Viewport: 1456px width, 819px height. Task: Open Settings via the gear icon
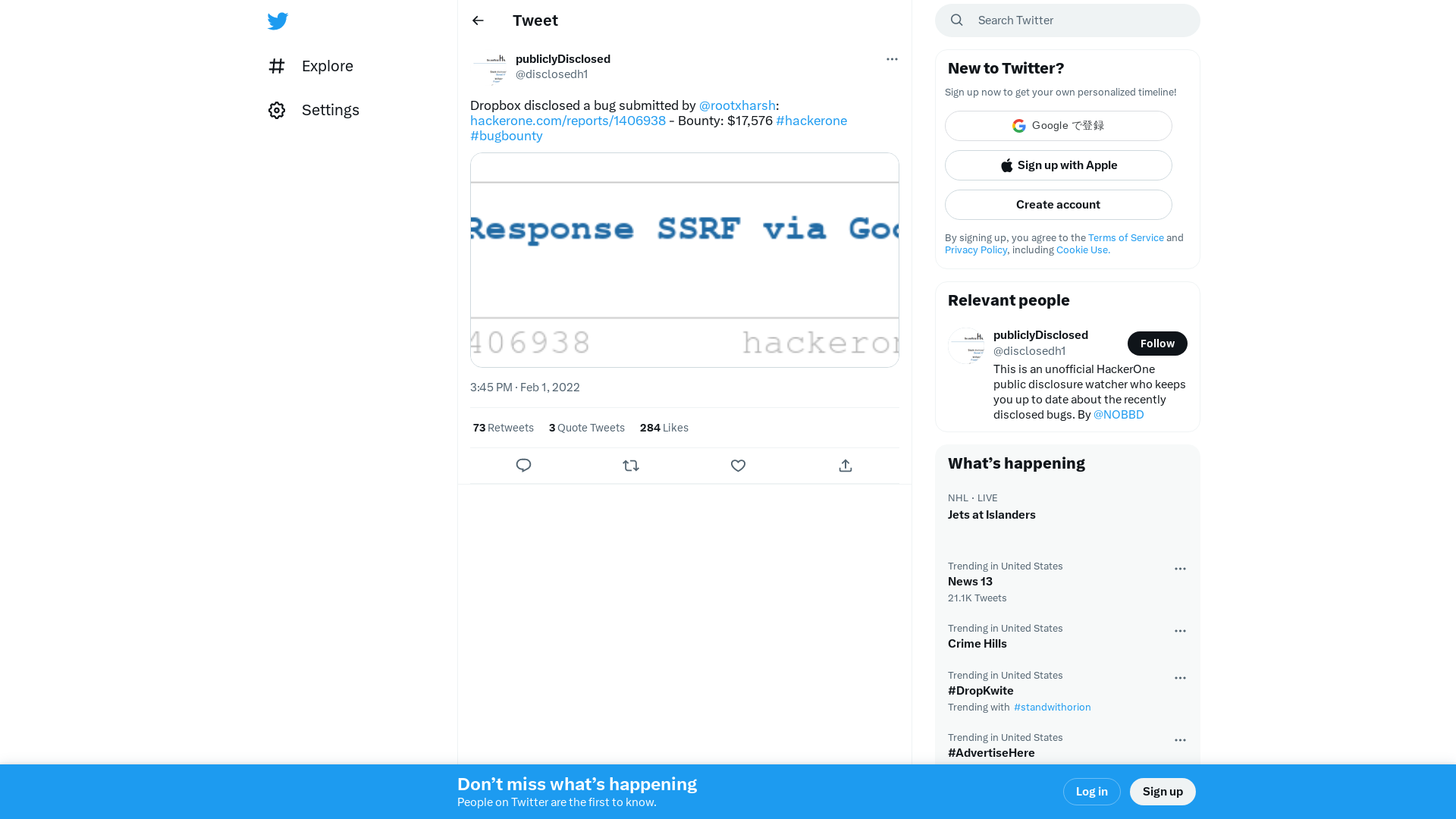pos(277,110)
